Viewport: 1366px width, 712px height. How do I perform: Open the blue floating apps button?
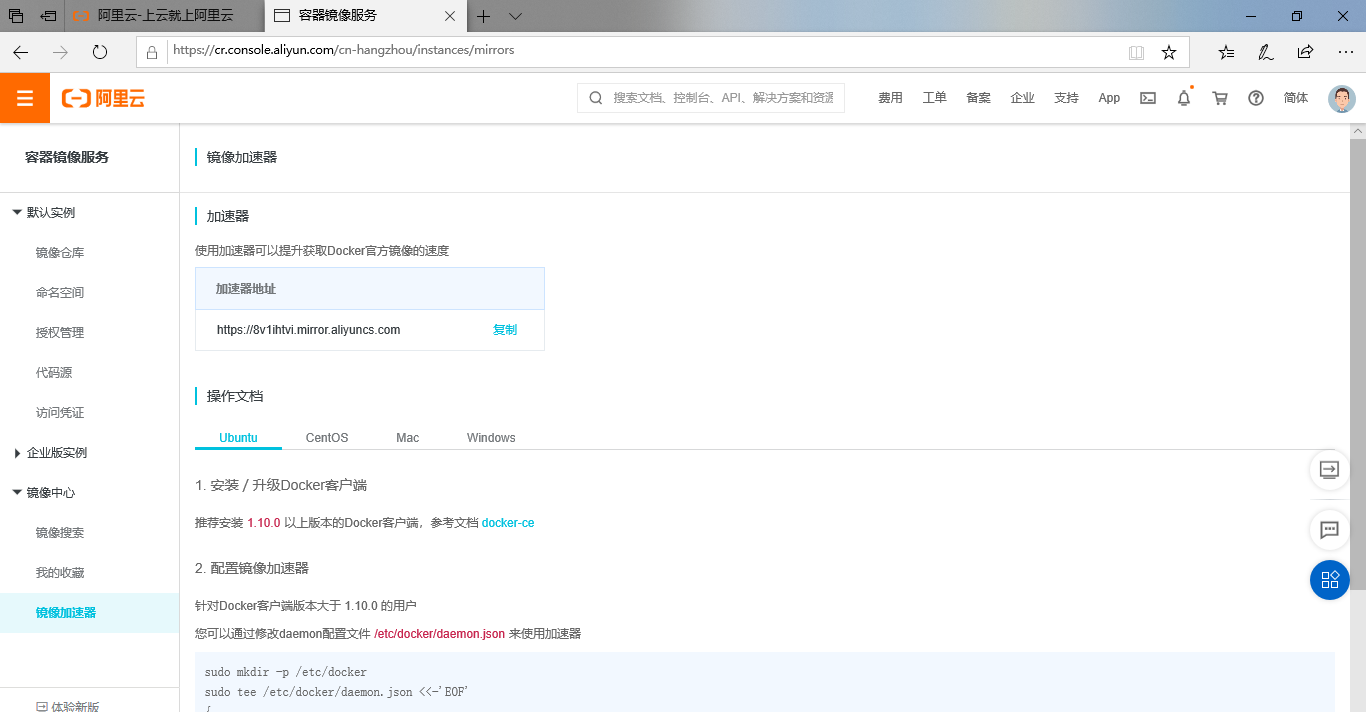1330,580
